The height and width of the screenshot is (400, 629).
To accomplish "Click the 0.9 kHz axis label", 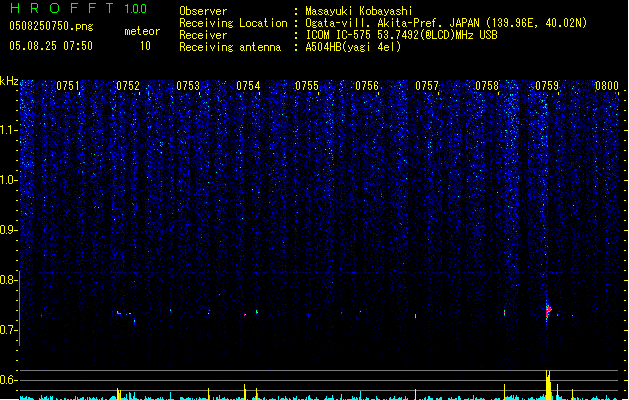I will click(x=8, y=230).
